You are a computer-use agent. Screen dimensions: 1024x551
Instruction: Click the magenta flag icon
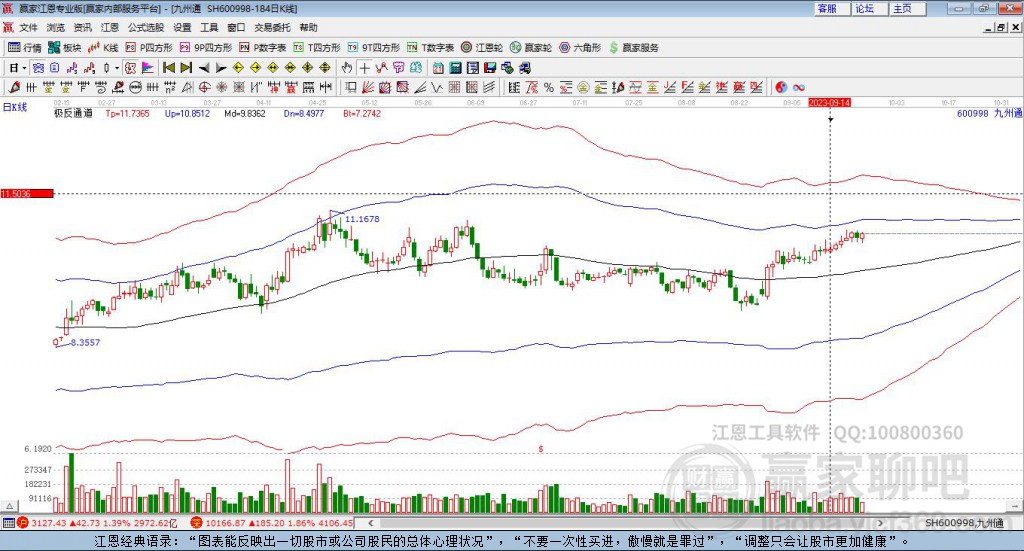pyautogui.click(x=148, y=67)
